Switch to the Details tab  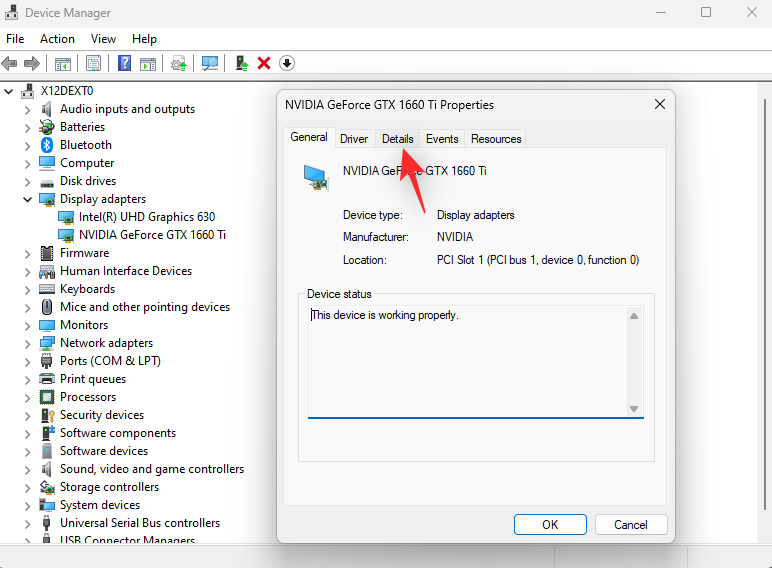pyautogui.click(x=397, y=139)
